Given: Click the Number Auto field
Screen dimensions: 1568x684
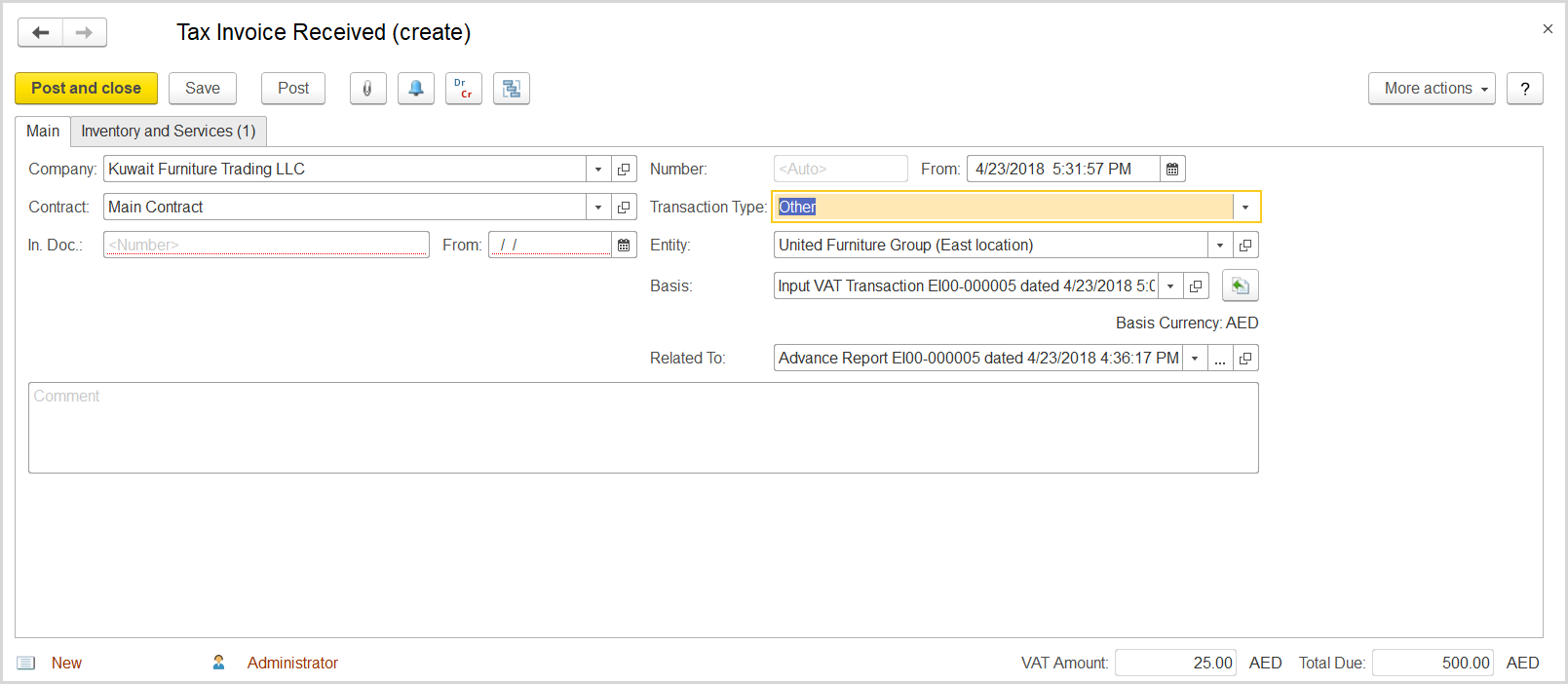Looking at the screenshot, I should (840, 169).
